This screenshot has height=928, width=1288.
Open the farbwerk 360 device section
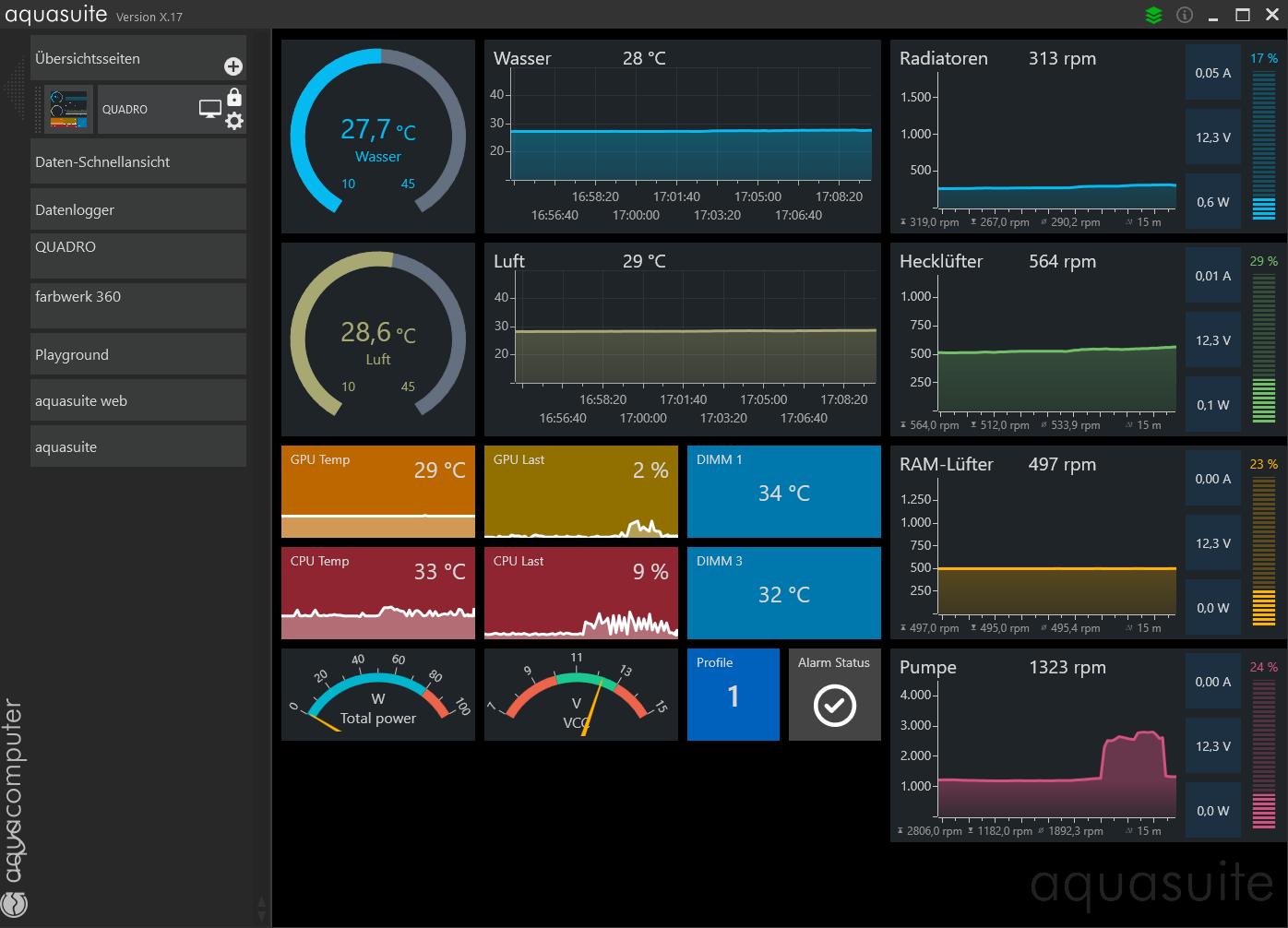click(138, 305)
